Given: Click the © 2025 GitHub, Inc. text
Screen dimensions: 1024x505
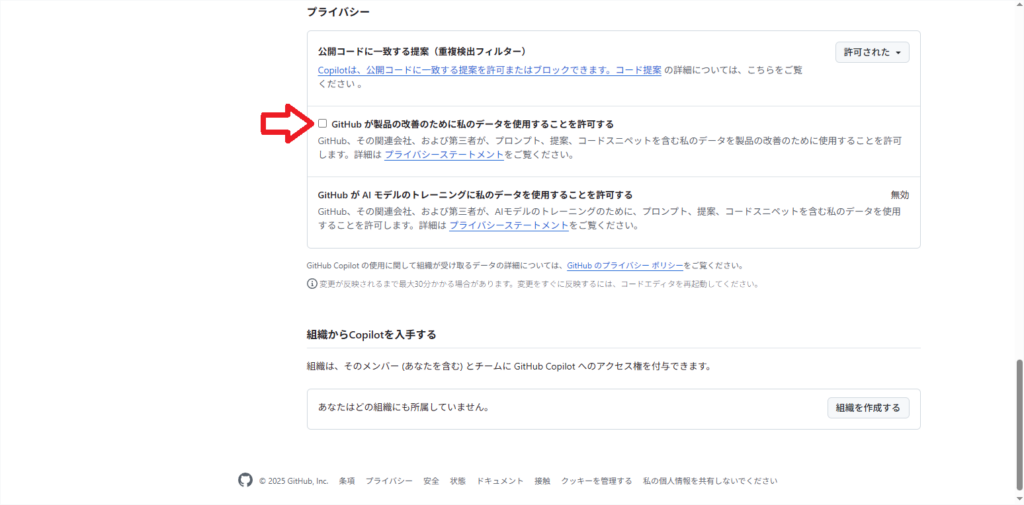Looking at the screenshot, I should point(293,481).
